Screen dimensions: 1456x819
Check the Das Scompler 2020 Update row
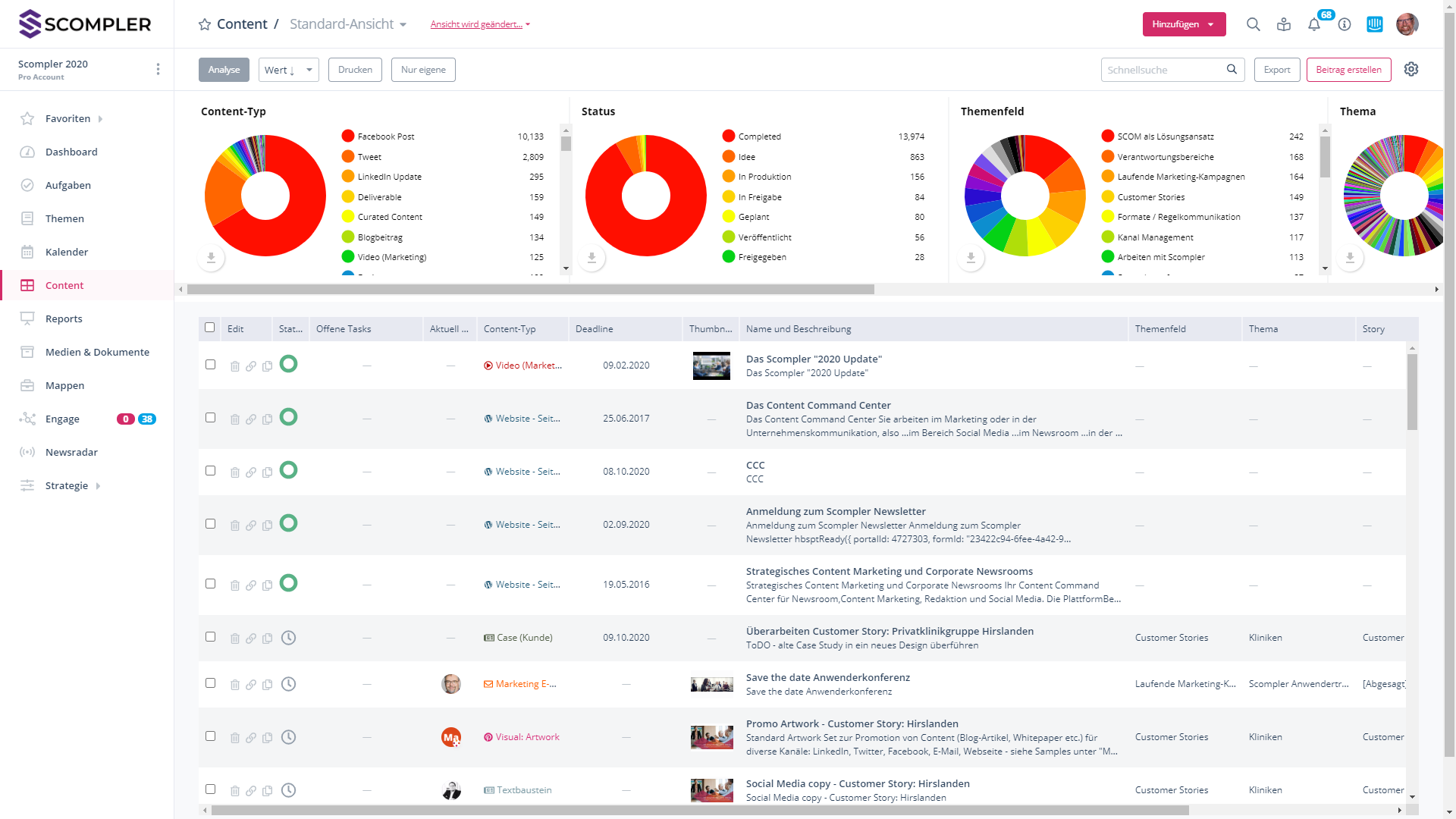(211, 365)
